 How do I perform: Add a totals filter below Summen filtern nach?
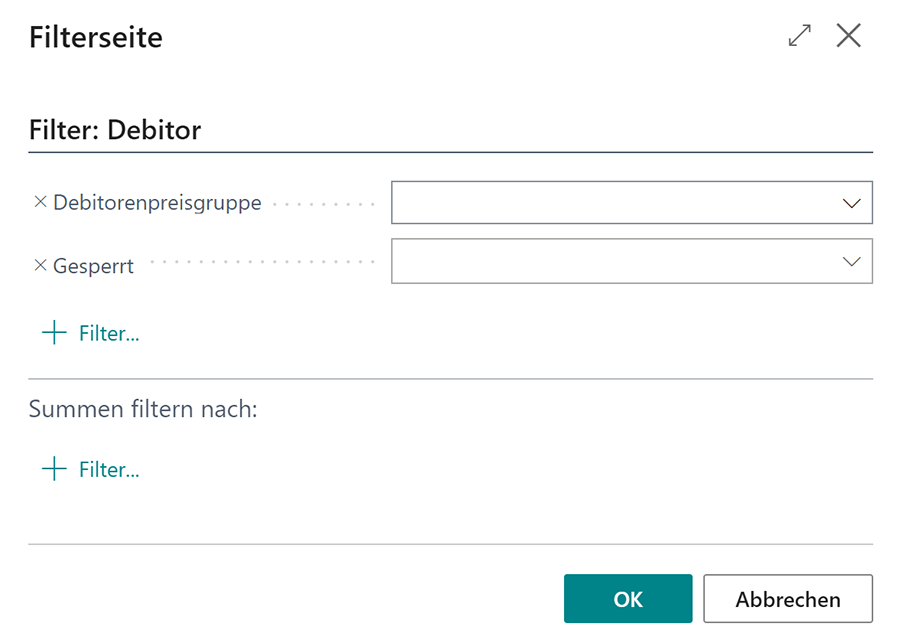pos(90,468)
